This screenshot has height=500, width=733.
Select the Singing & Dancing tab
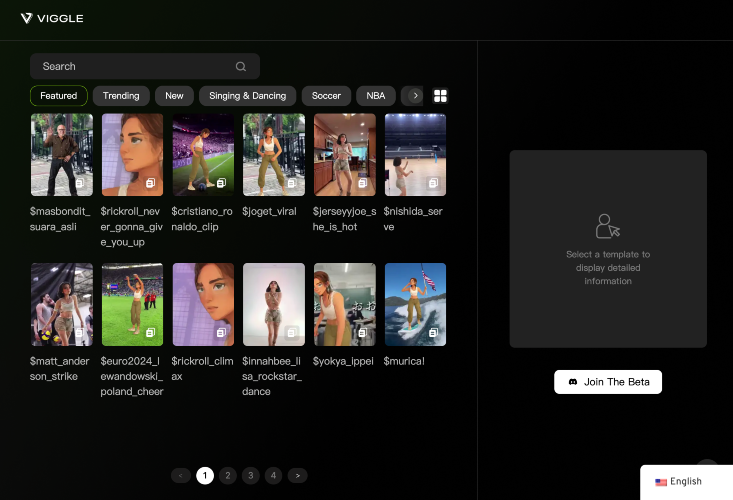pyautogui.click(x=247, y=96)
